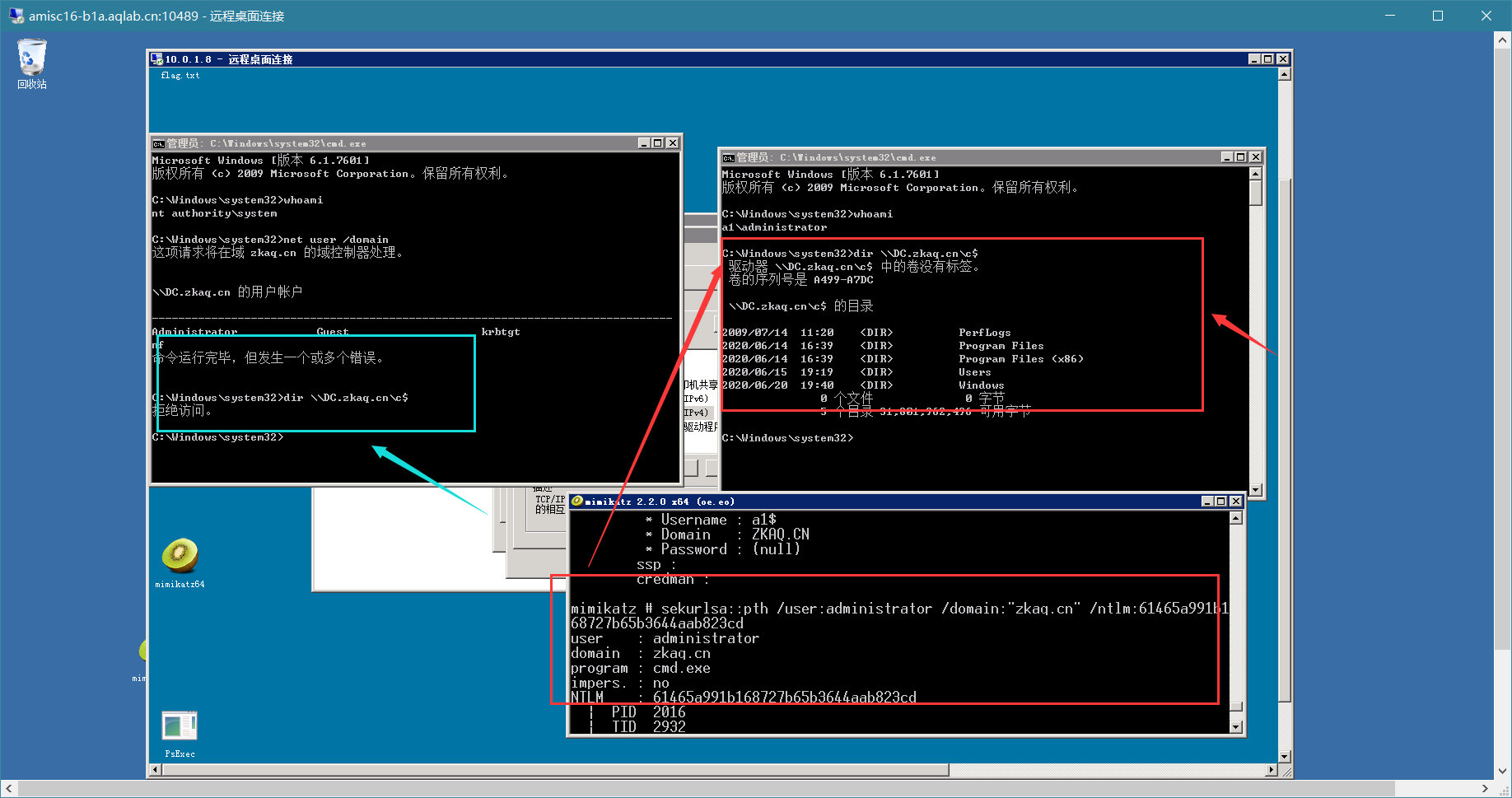Maximize the left cmd.exe window

pyautogui.click(x=658, y=143)
